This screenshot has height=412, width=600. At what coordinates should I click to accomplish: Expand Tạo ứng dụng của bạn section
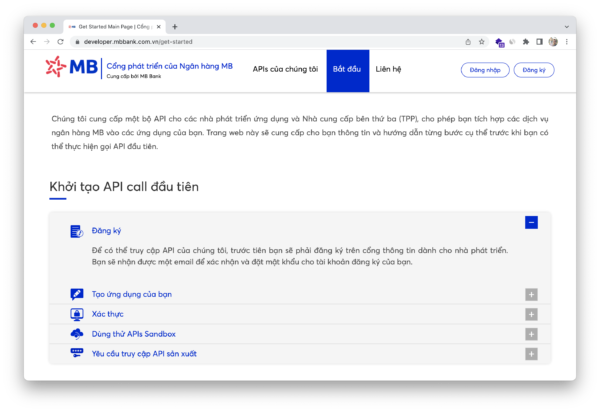coord(531,294)
